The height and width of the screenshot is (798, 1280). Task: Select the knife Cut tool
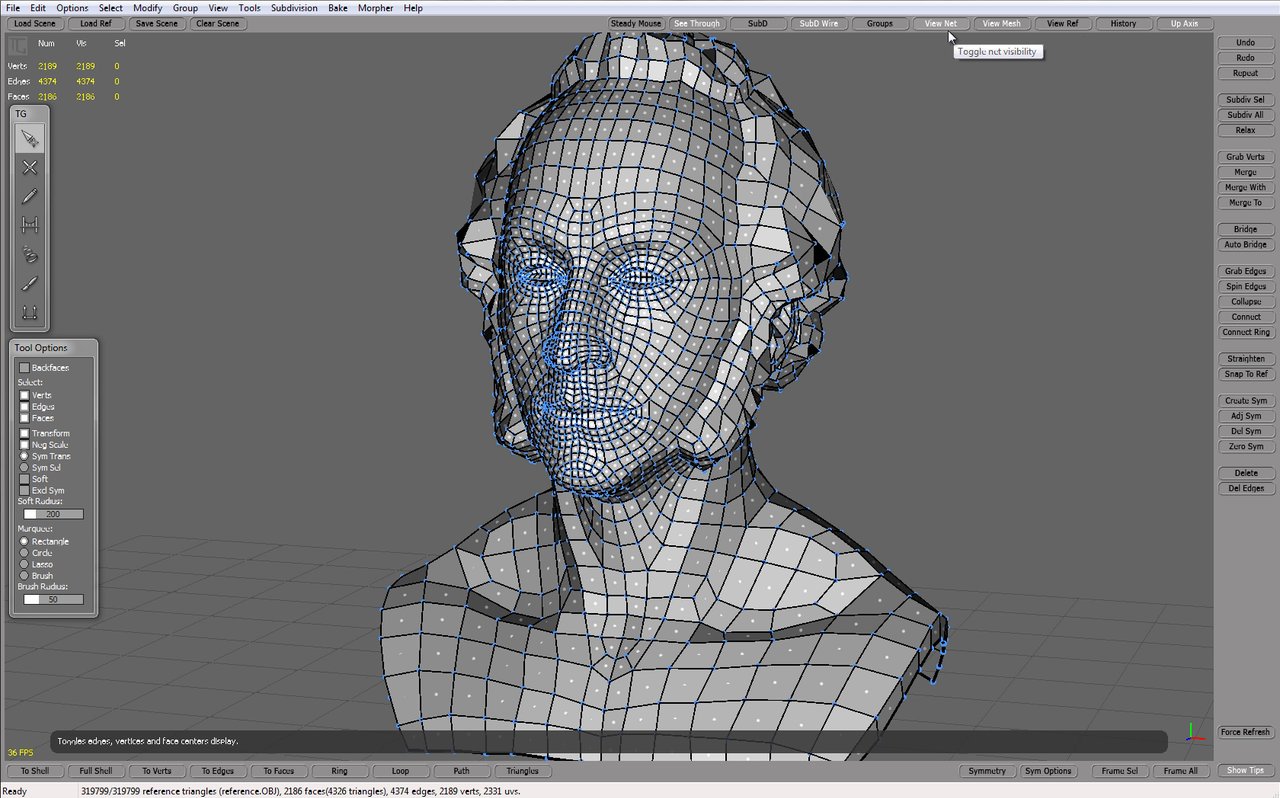pyautogui.click(x=30, y=283)
